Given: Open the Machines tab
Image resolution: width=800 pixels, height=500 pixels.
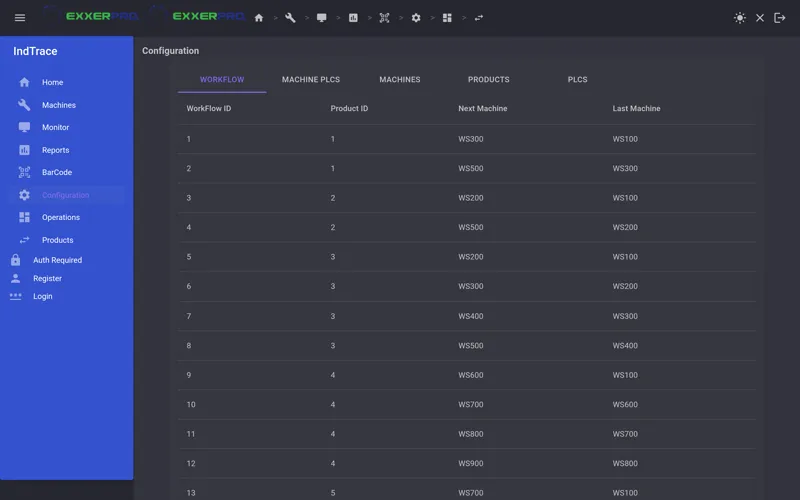Looking at the screenshot, I should [x=399, y=80].
